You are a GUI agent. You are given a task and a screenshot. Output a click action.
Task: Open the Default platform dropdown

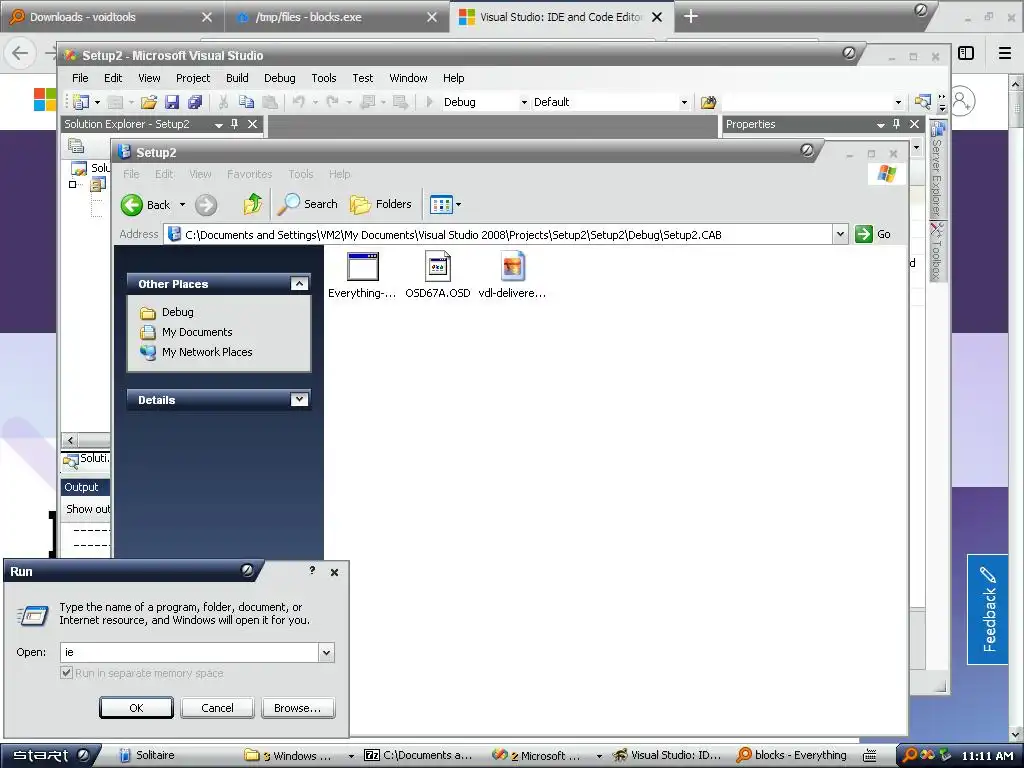684,103
